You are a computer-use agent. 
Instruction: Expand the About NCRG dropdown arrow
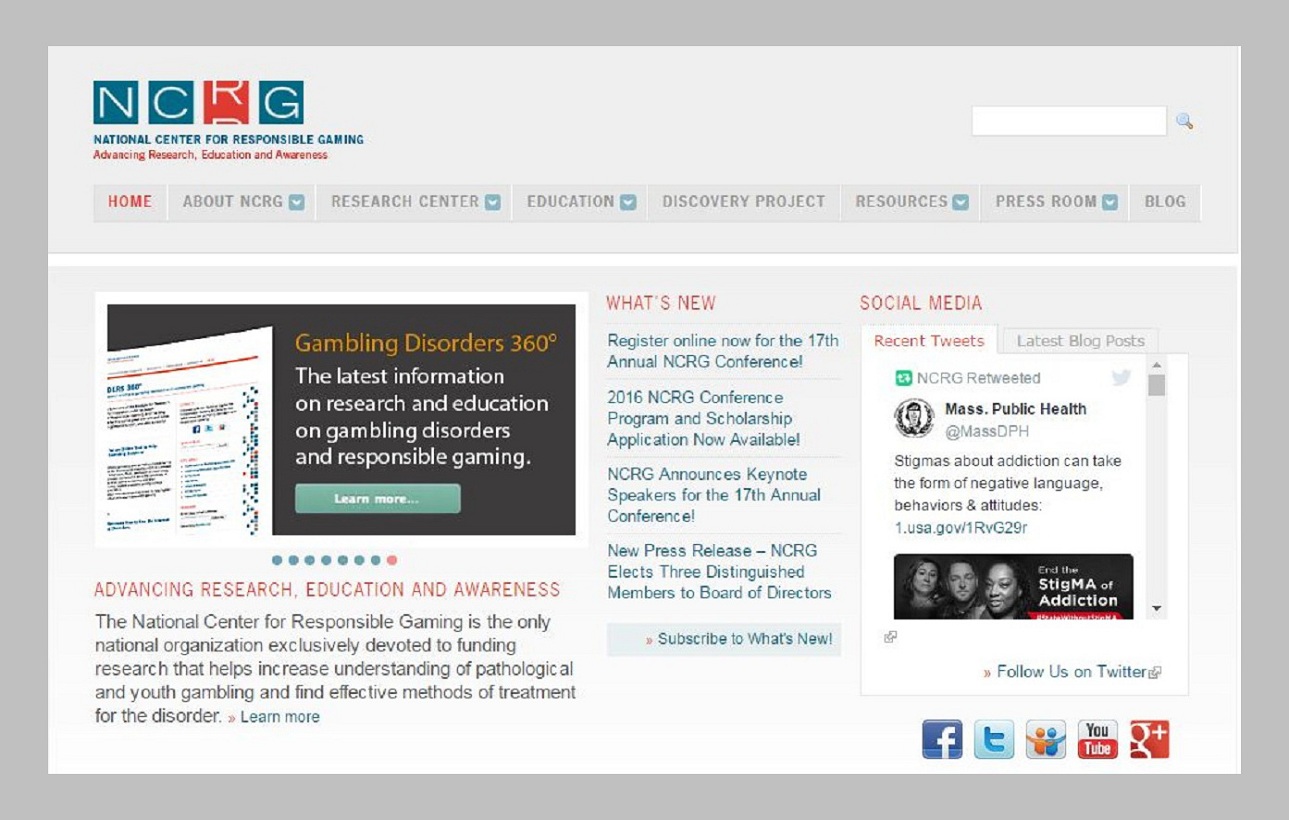(x=297, y=202)
